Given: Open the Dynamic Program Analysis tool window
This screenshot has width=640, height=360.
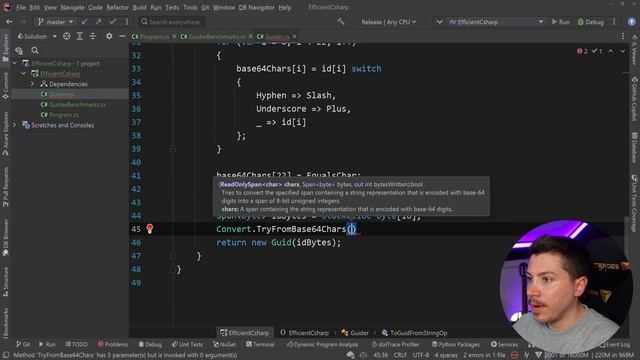Looking at the screenshot, I should tap(322, 344).
